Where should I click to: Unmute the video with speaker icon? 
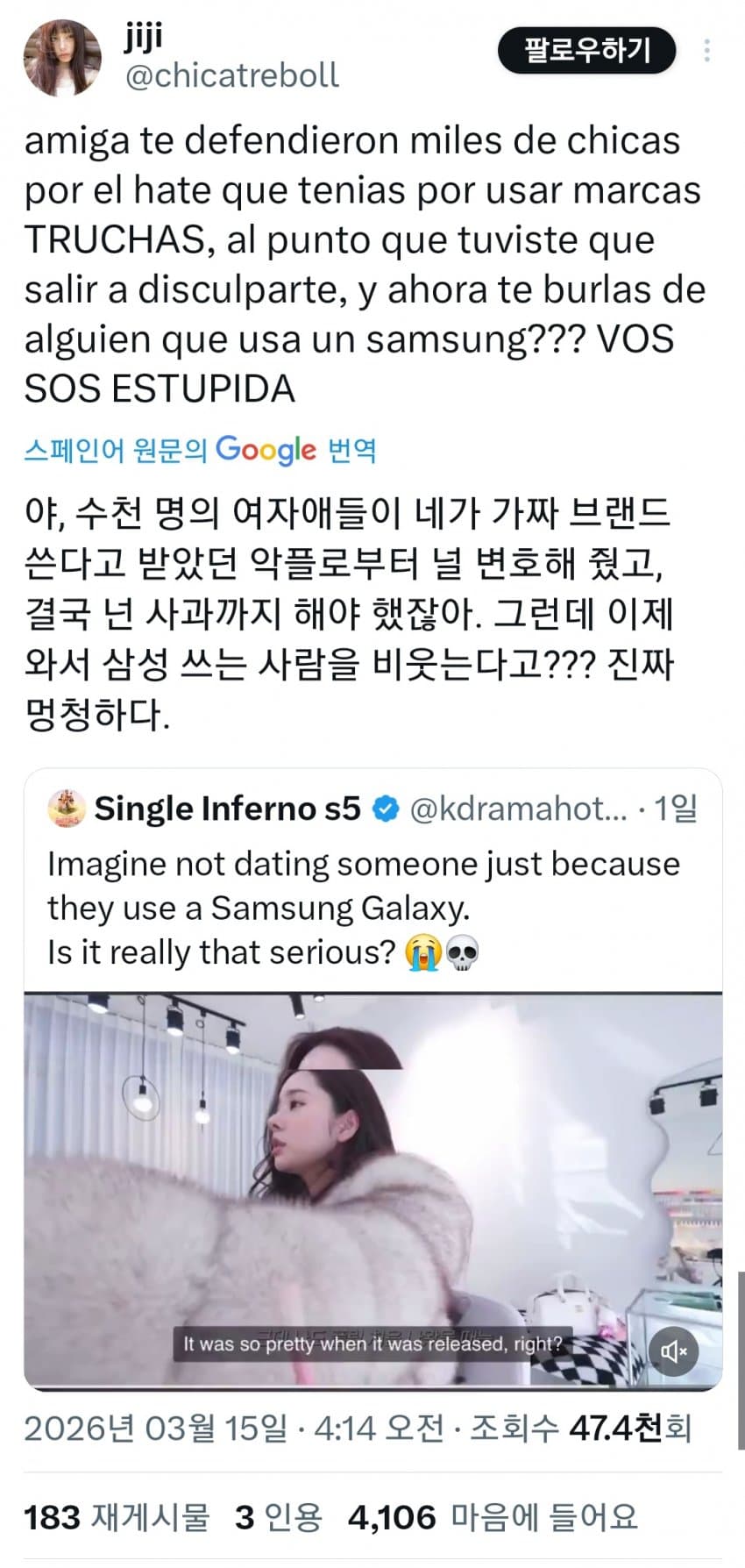[x=674, y=1351]
